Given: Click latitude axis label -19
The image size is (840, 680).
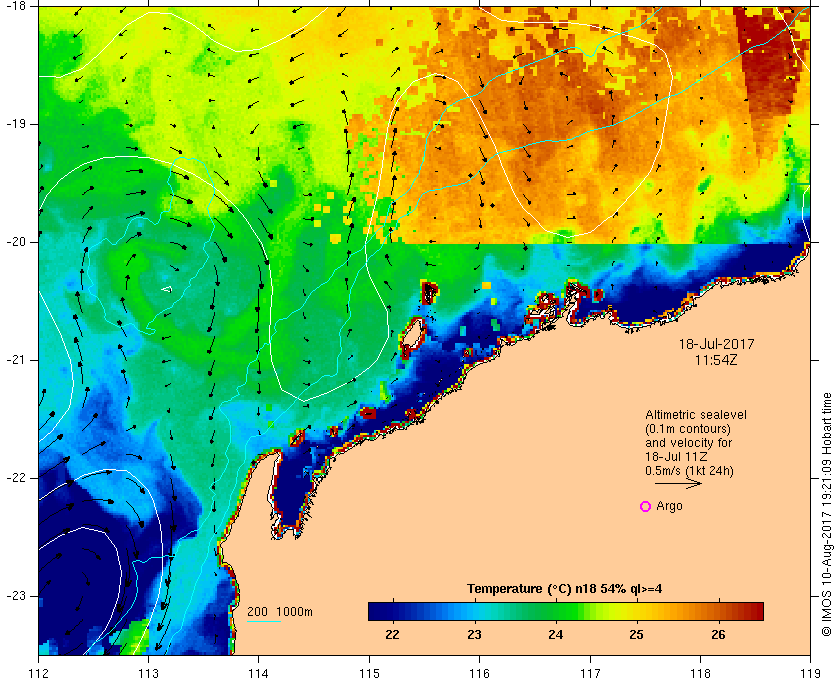Looking at the screenshot, I should 15,124.
